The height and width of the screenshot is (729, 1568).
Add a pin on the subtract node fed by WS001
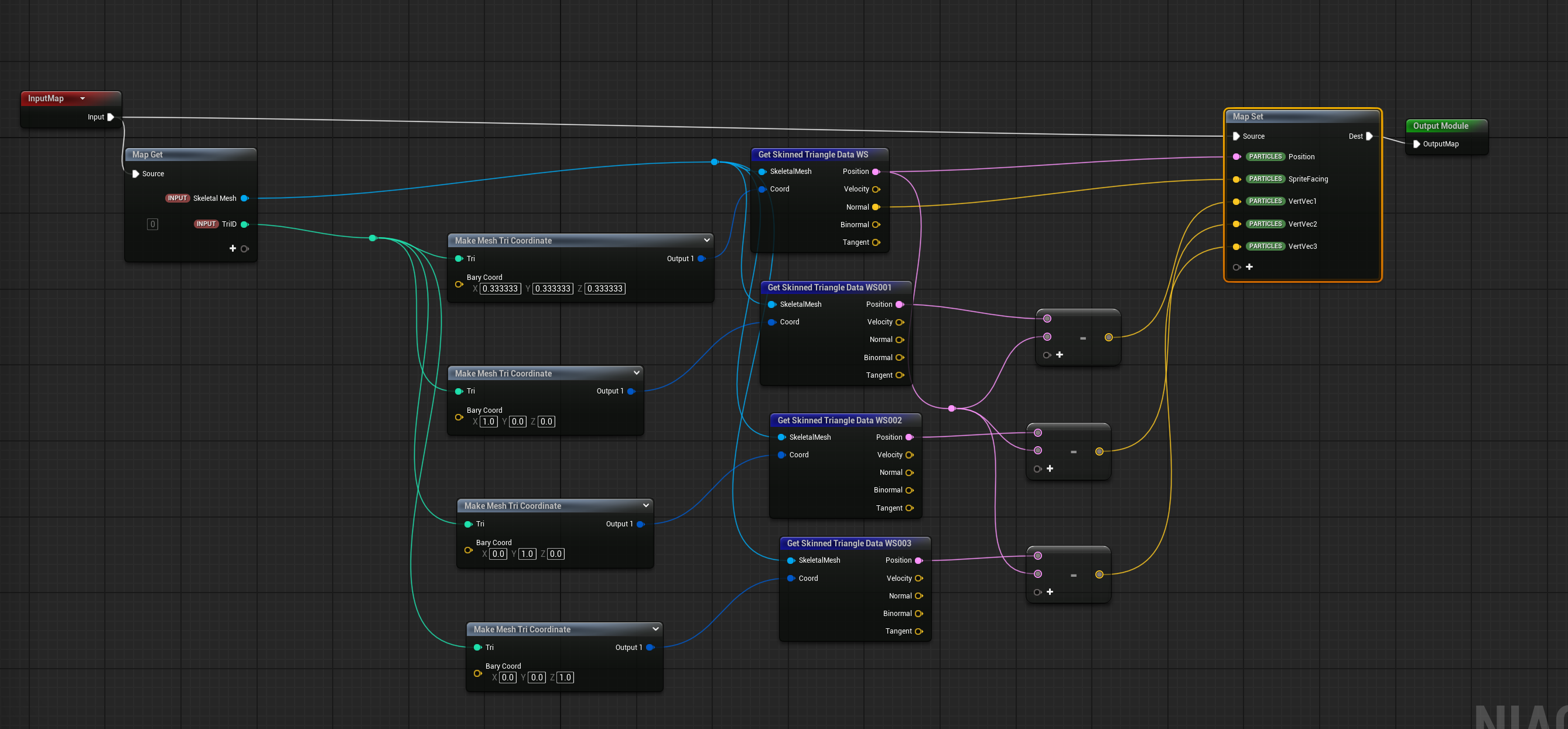click(x=1060, y=355)
